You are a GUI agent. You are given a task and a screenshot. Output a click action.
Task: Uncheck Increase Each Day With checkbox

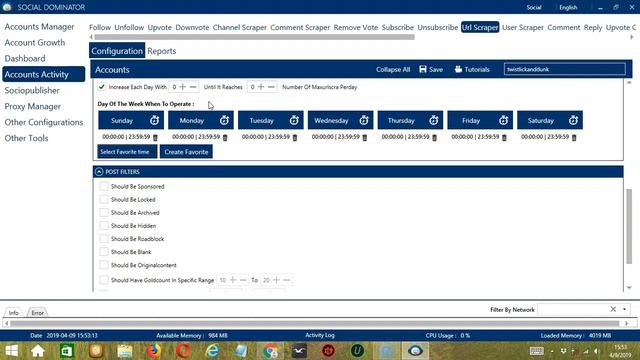point(102,87)
